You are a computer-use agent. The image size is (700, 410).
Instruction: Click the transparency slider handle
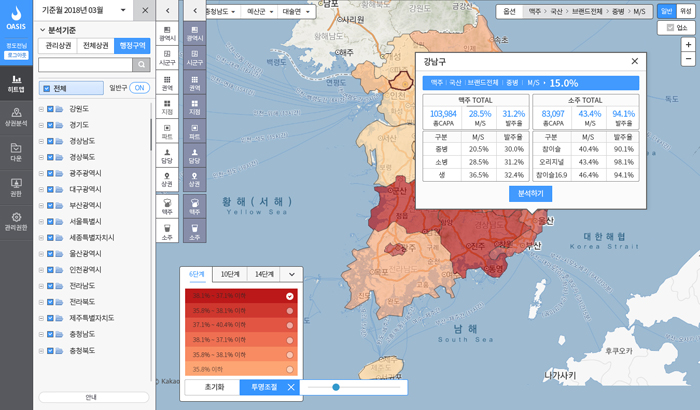click(x=336, y=387)
